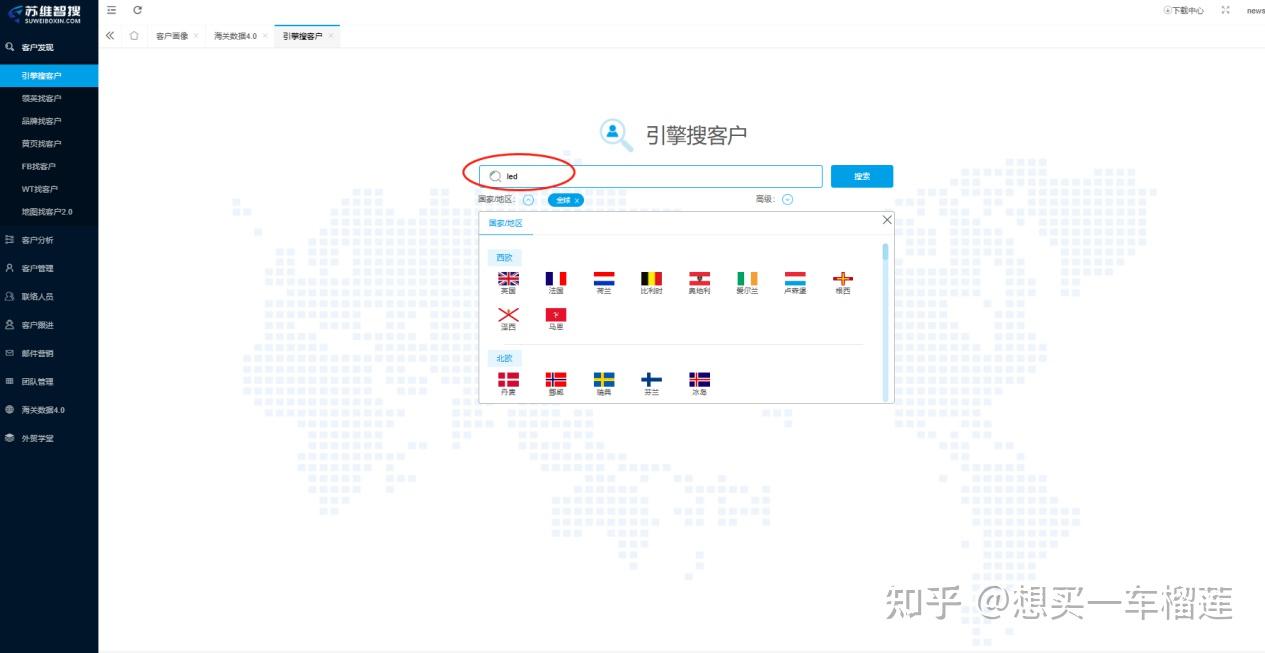
Task: Expand the 高级 options arrow
Action: pos(789,199)
